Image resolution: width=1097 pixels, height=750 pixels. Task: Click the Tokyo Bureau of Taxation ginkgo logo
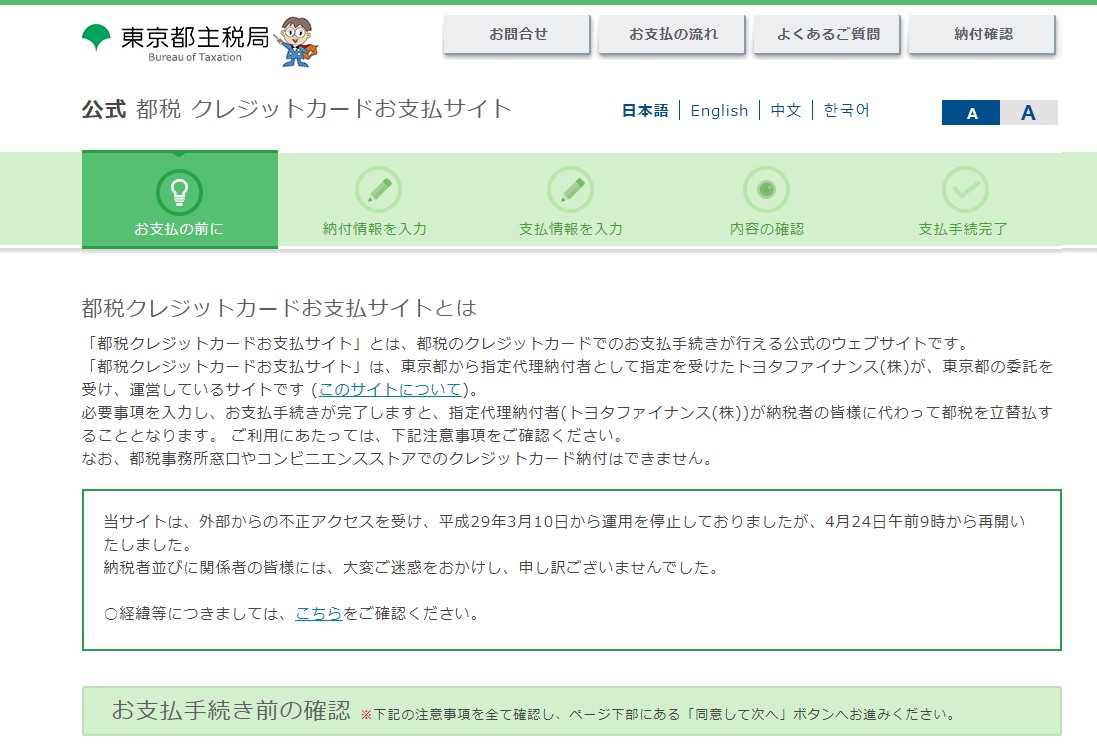pos(96,37)
